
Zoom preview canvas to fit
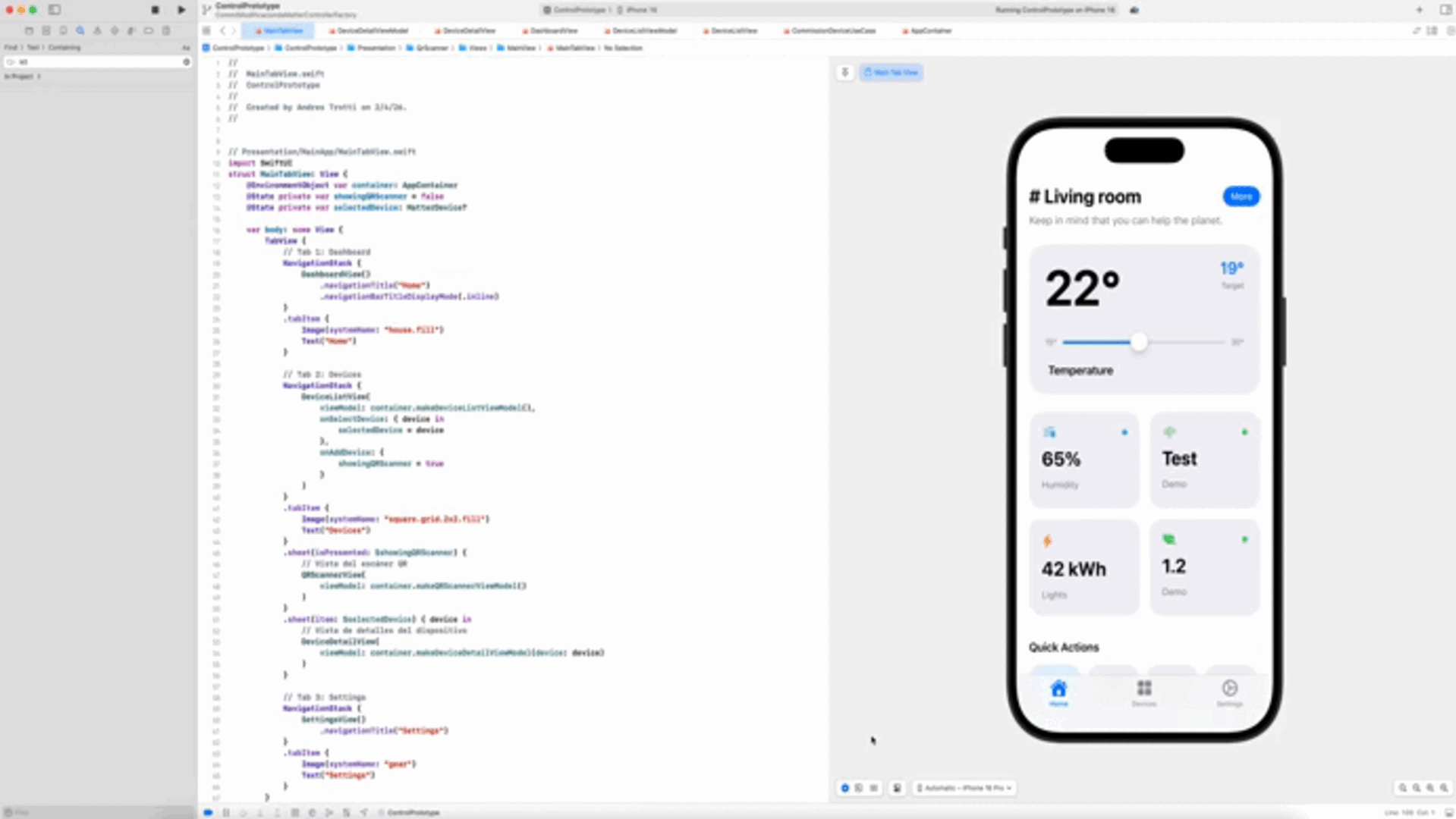[1430, 788]
